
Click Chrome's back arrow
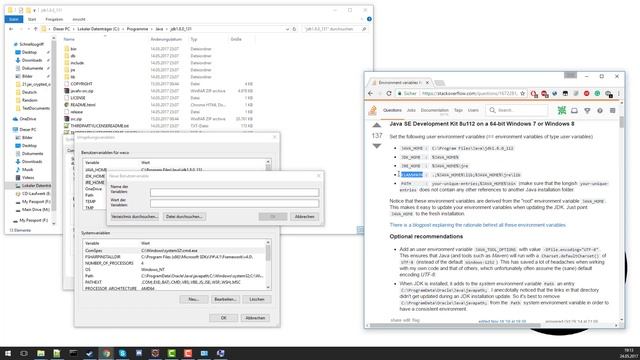point(371,93)
